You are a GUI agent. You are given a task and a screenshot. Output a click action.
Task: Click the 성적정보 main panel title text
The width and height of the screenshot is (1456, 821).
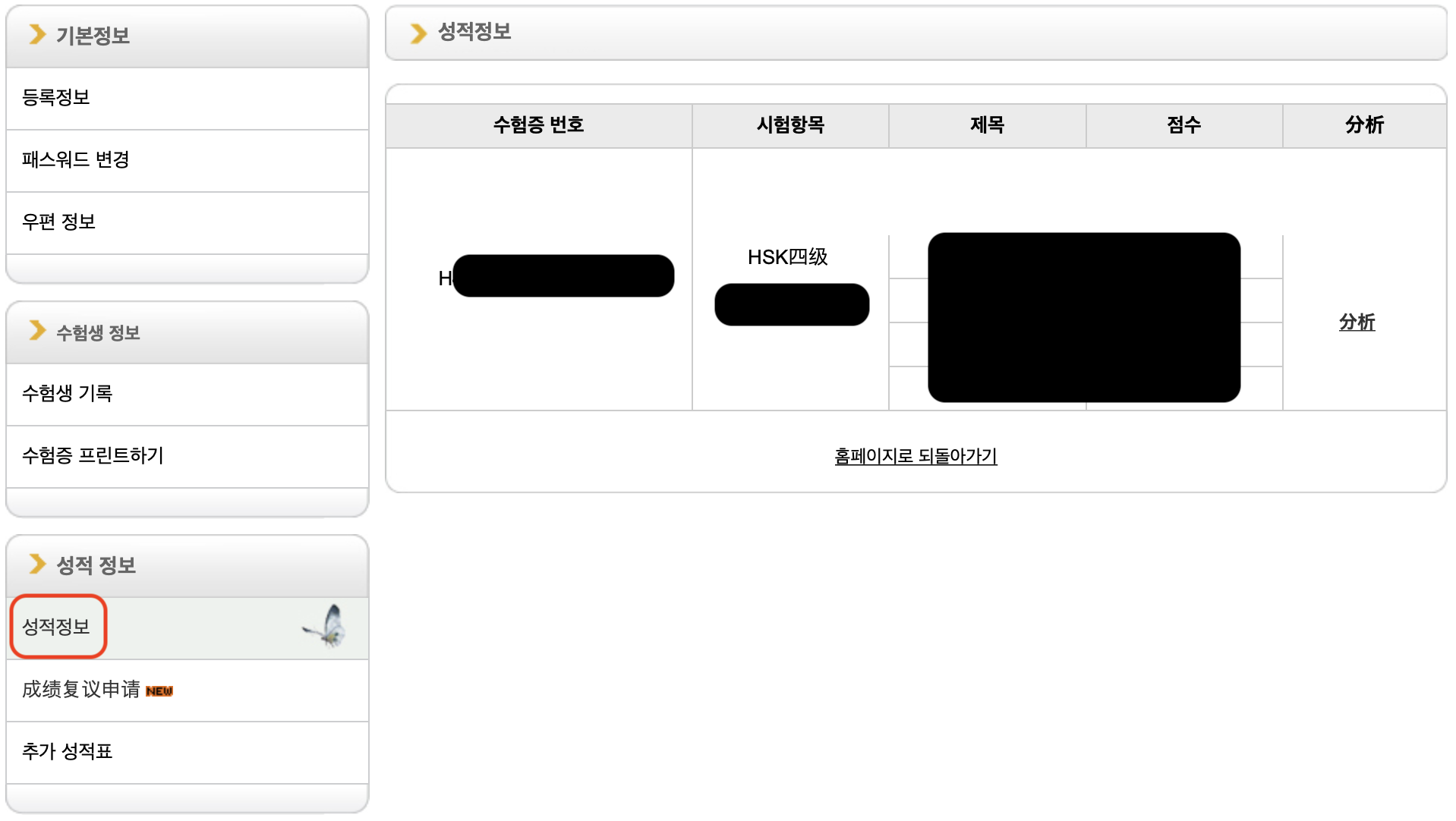point(475,32)
